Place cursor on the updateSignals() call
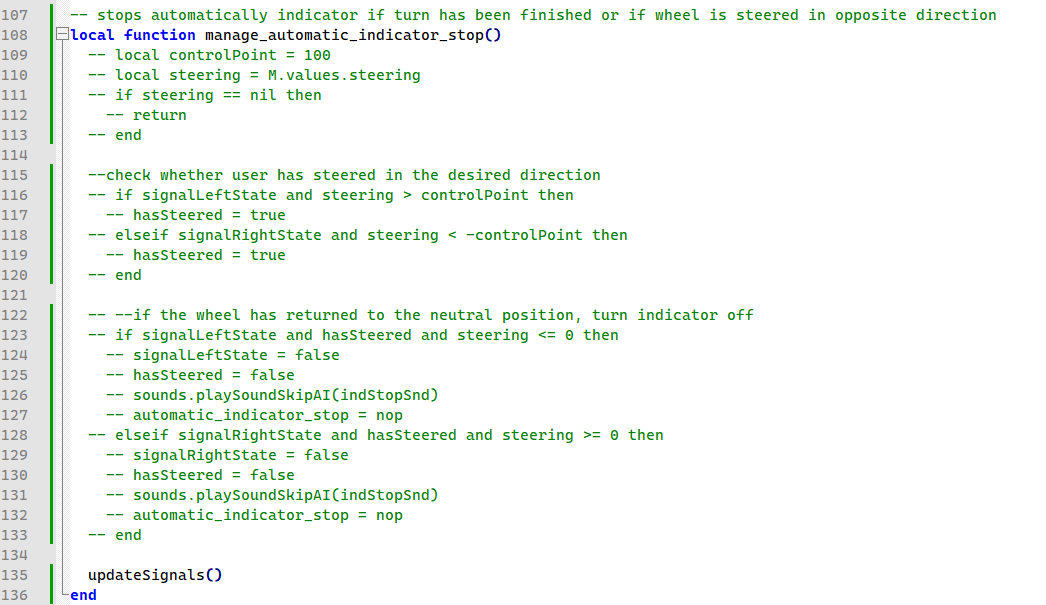 pos(154,575)
